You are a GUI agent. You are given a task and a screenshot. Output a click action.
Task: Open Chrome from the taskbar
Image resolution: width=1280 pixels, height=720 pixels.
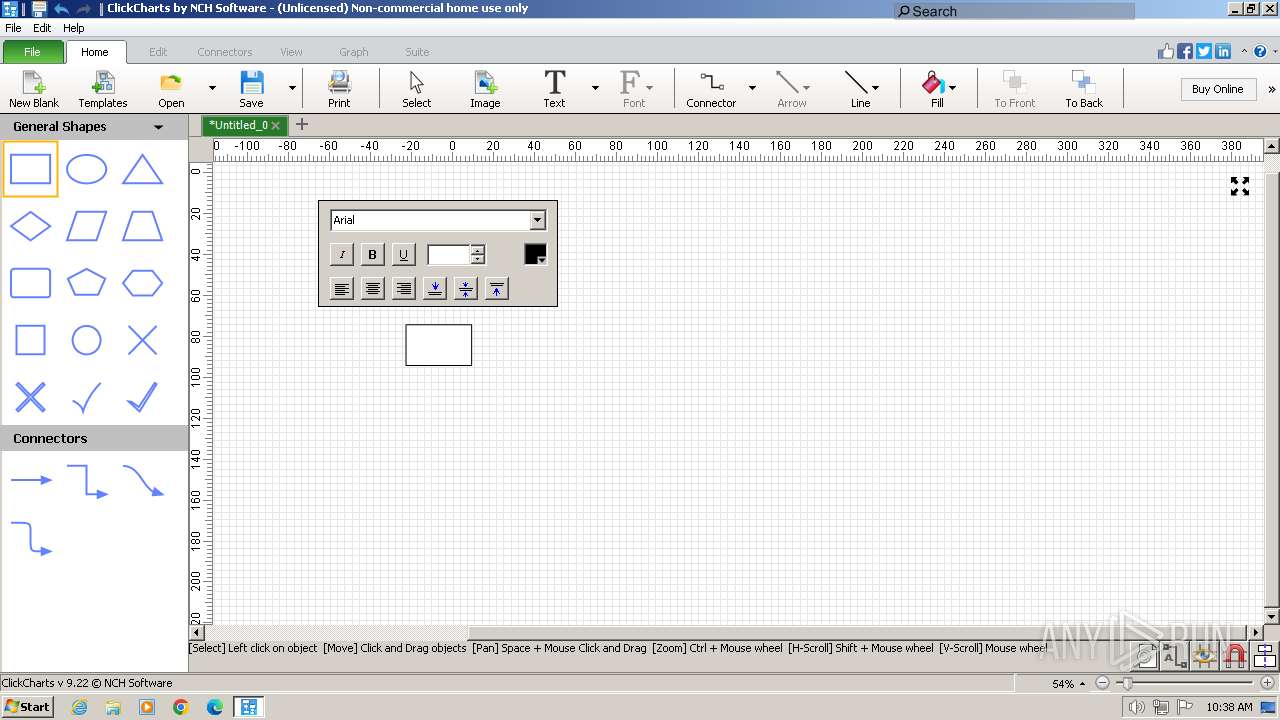181,707
